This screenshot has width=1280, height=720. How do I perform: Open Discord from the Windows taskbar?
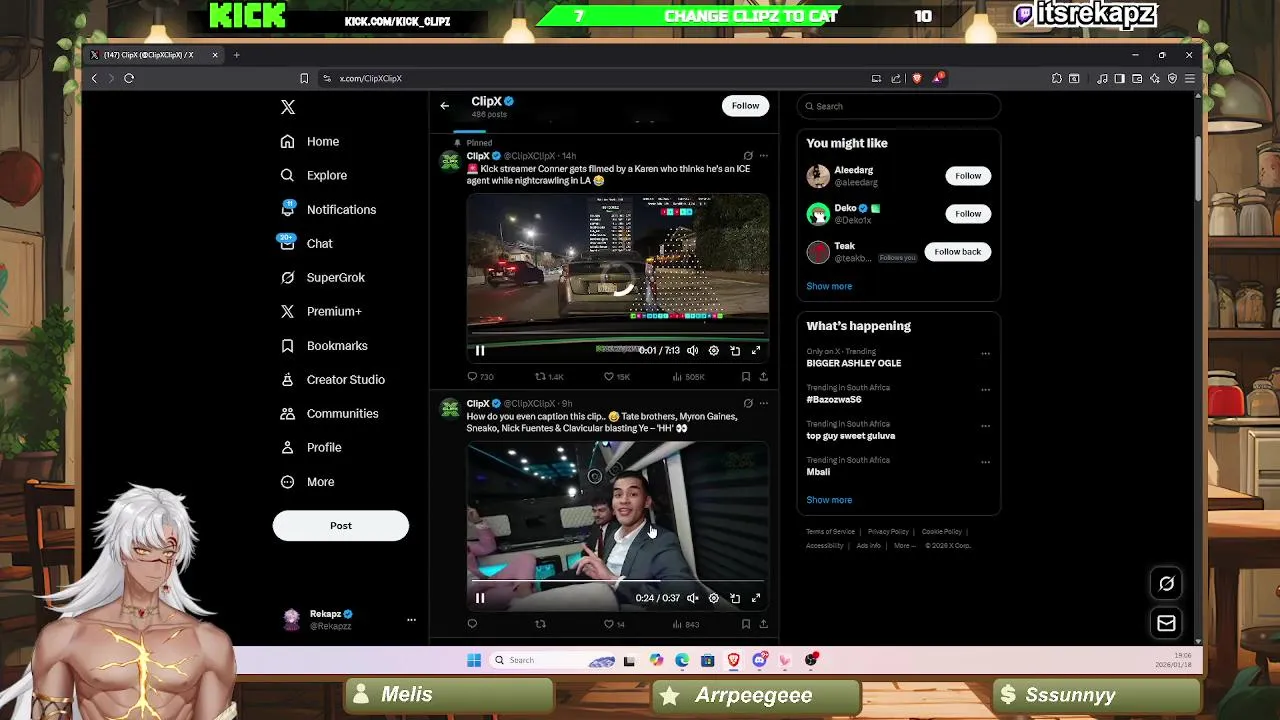click(x=760, y=660)
